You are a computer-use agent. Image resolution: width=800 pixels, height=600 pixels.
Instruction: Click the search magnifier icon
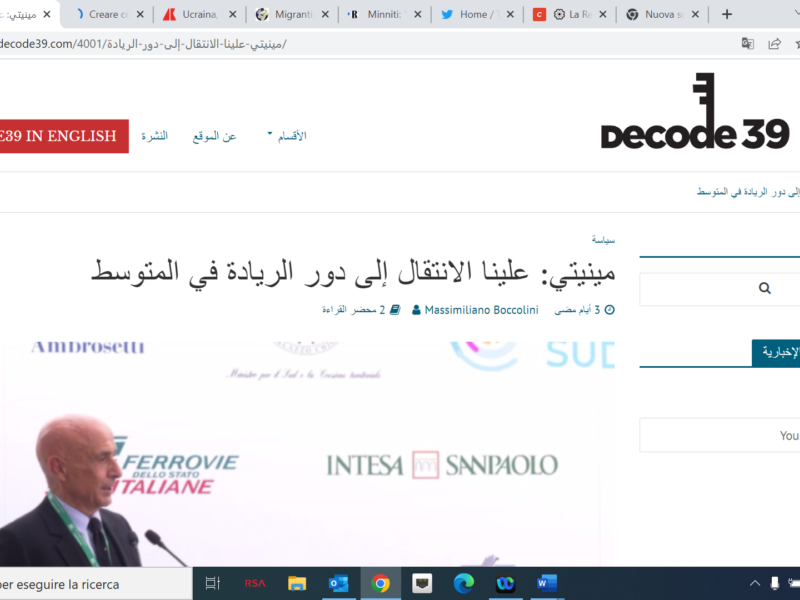(x=764, y=288)
